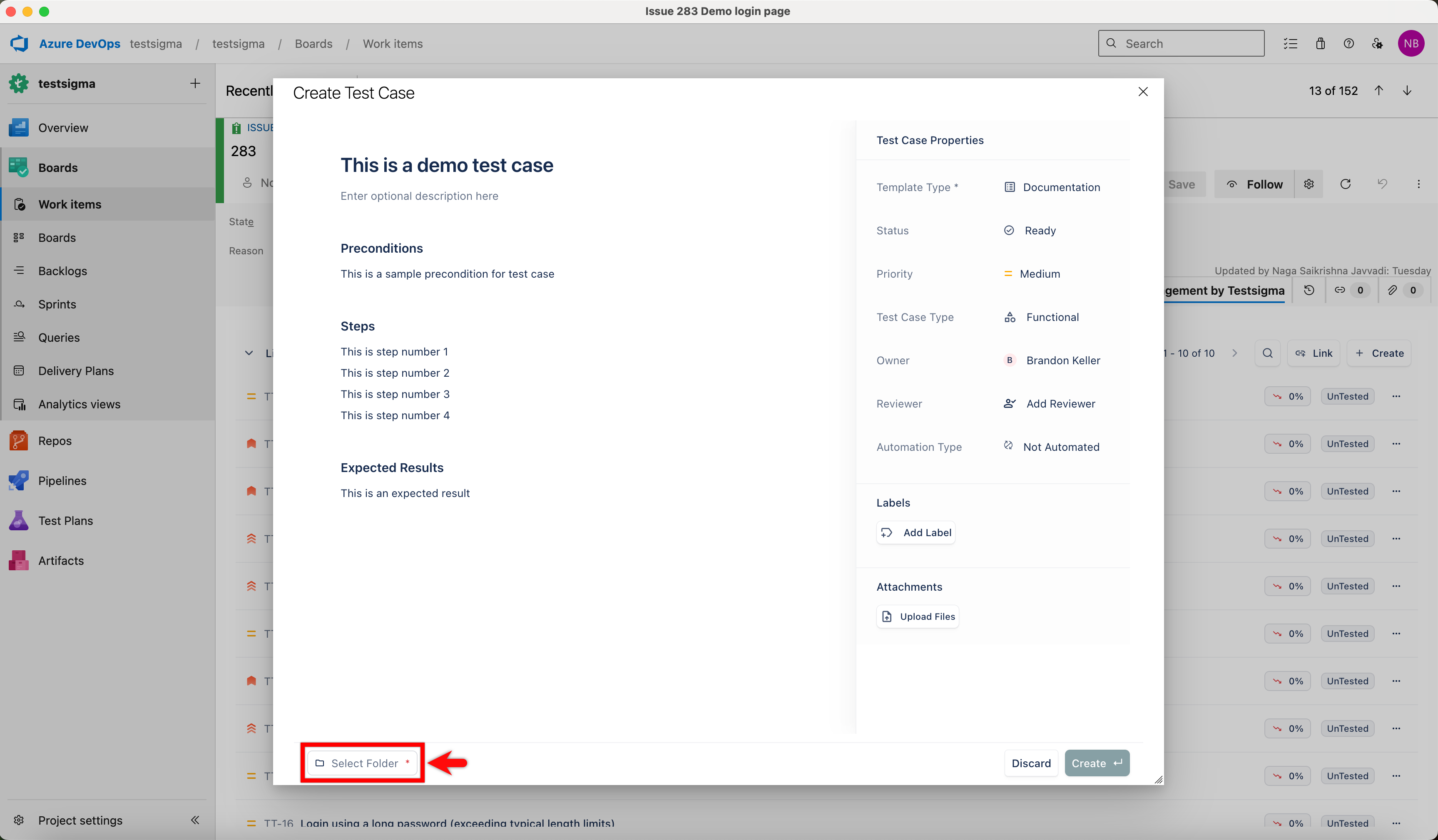Click the task list icon in header

1290,43
